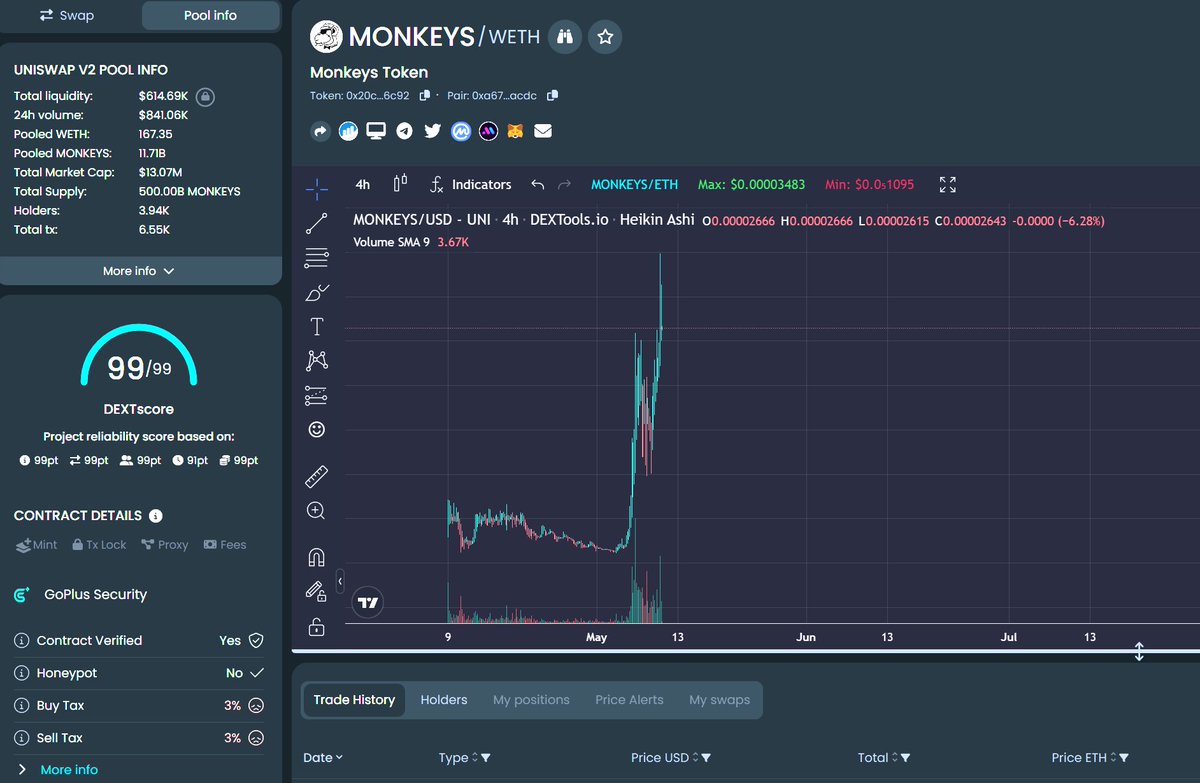Switch to the Swap tab
This screenshot has width=1200, height=783.
click(66, 15)
